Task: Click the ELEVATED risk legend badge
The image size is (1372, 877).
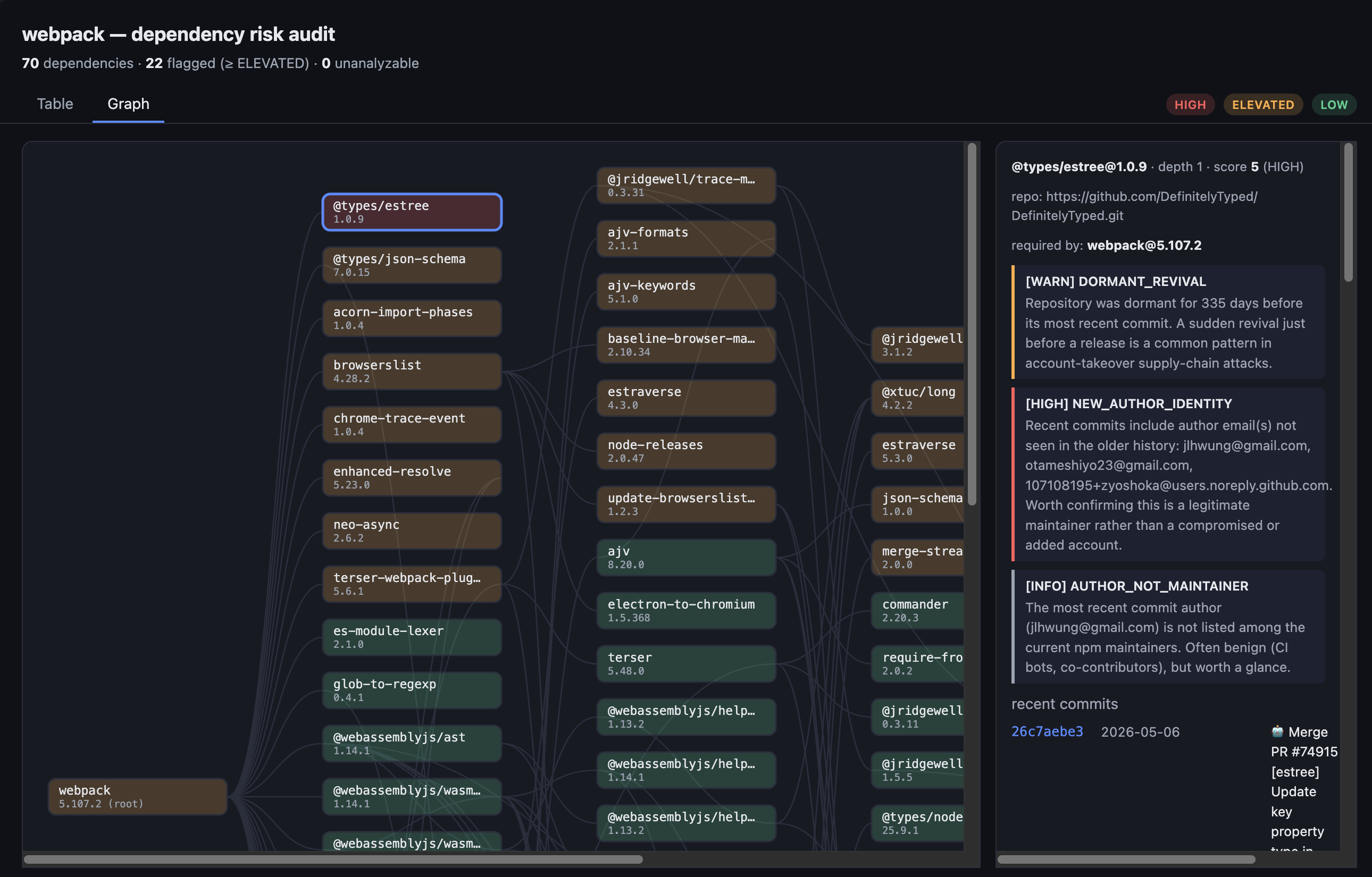Action: pyautogui.click(x=1262, y=104)
